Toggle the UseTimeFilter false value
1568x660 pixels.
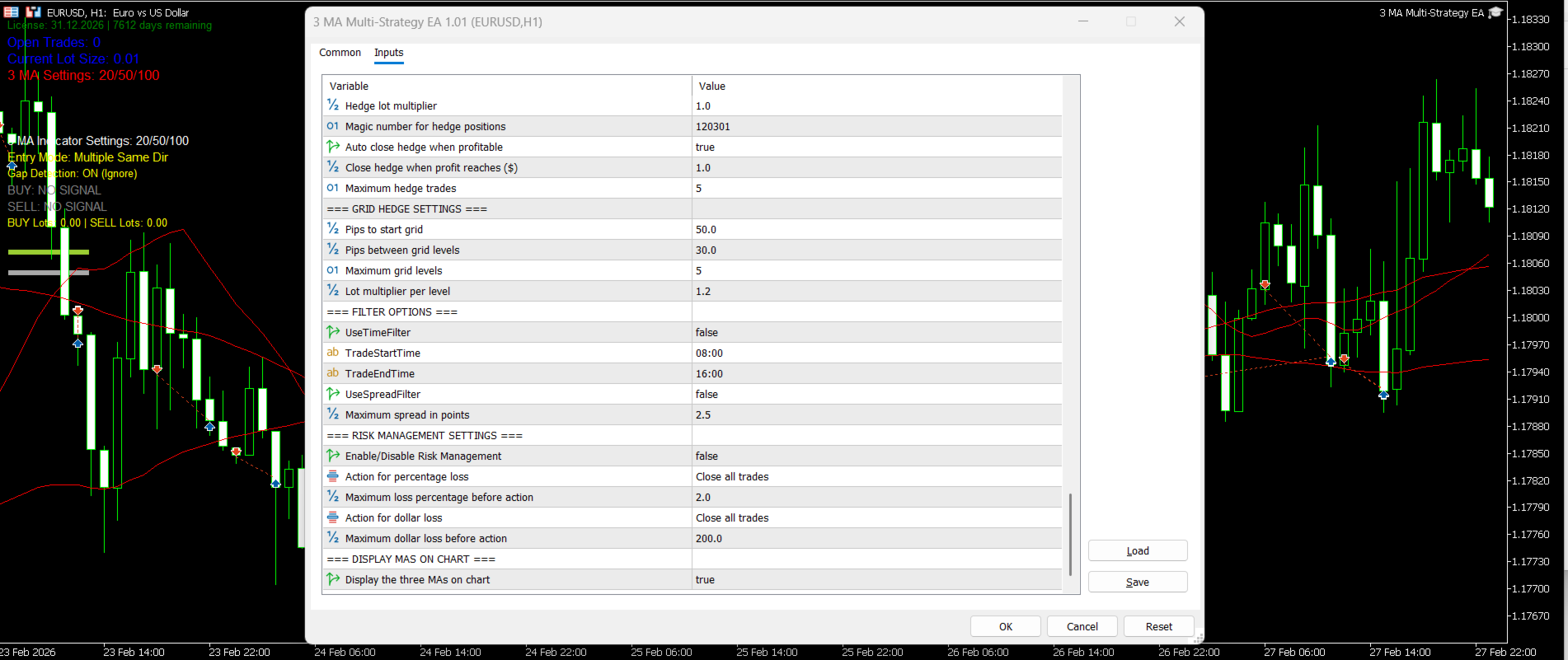point(877,332)
